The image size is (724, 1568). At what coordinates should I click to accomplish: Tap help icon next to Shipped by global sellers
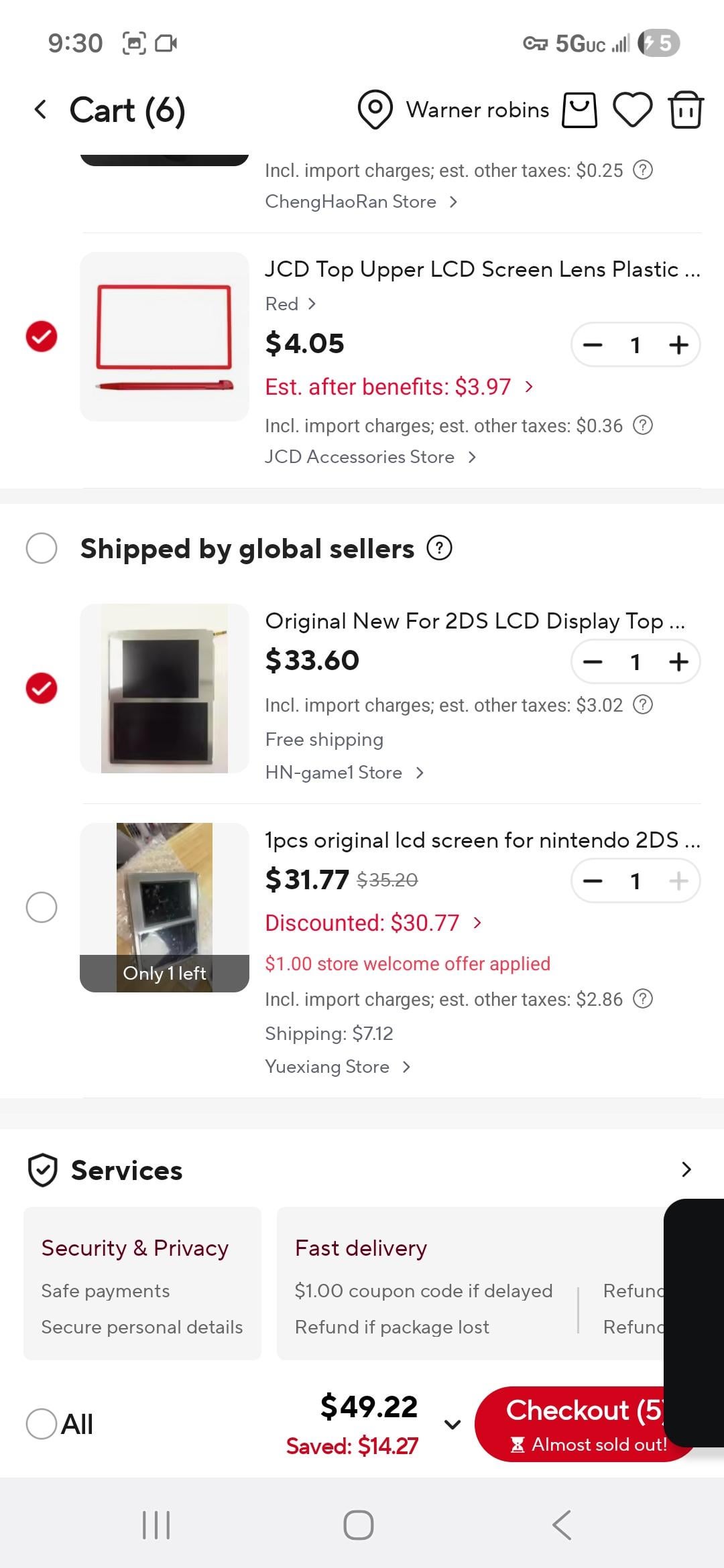(x=440, y=548)
